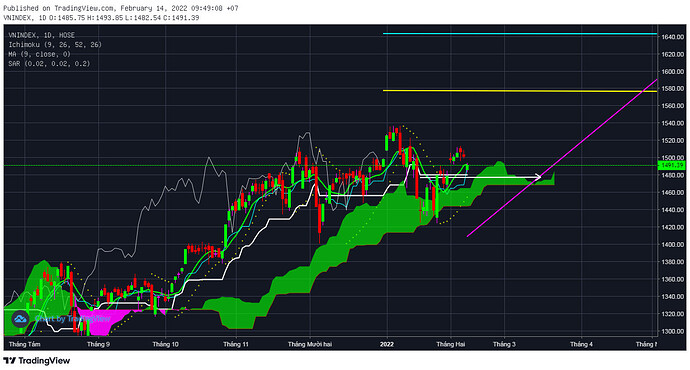
Task: Click the 1320.00 price axis label
Action: 672,314
